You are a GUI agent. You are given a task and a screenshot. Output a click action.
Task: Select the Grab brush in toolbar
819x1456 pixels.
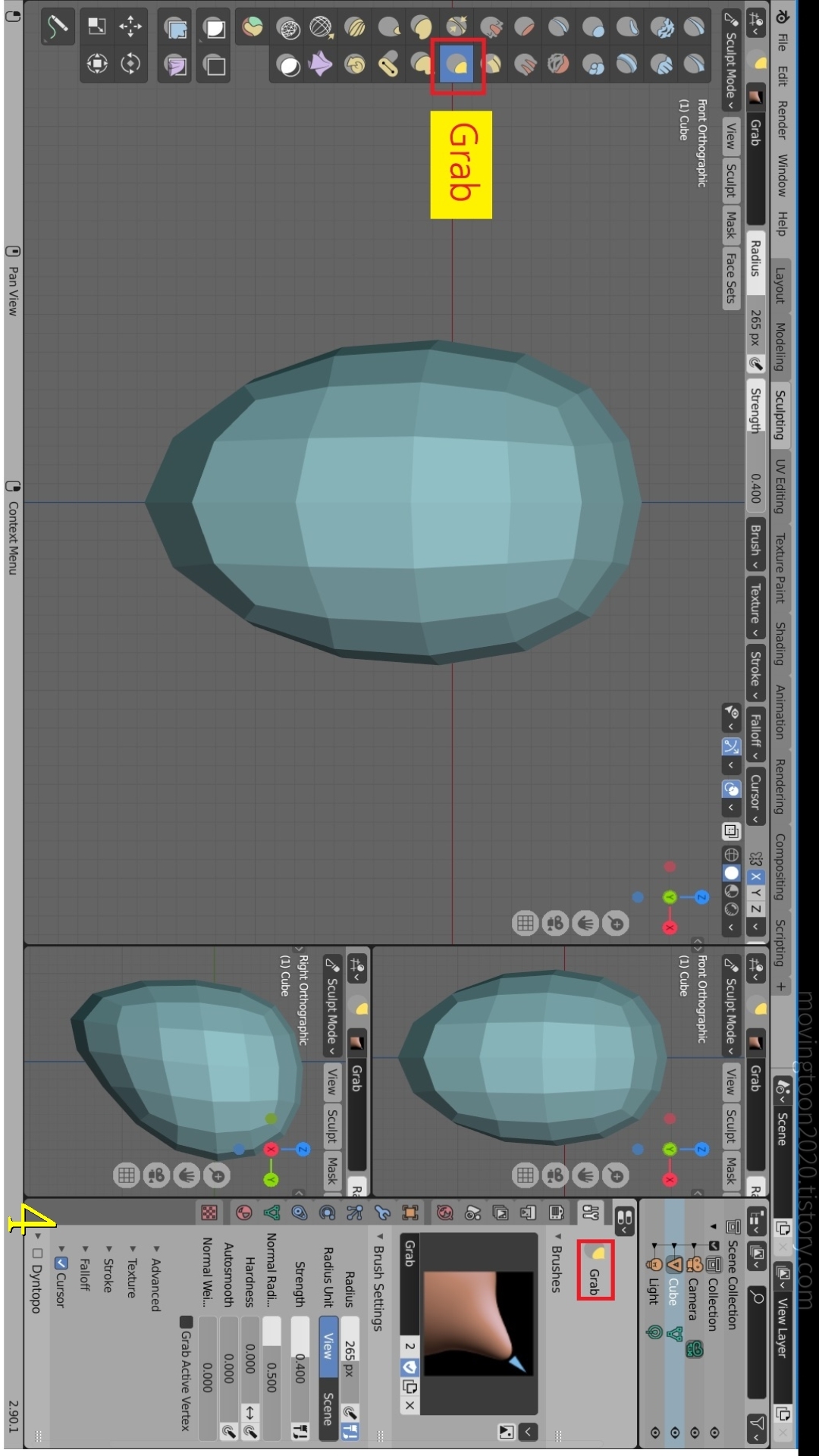[x=457, y=65]
